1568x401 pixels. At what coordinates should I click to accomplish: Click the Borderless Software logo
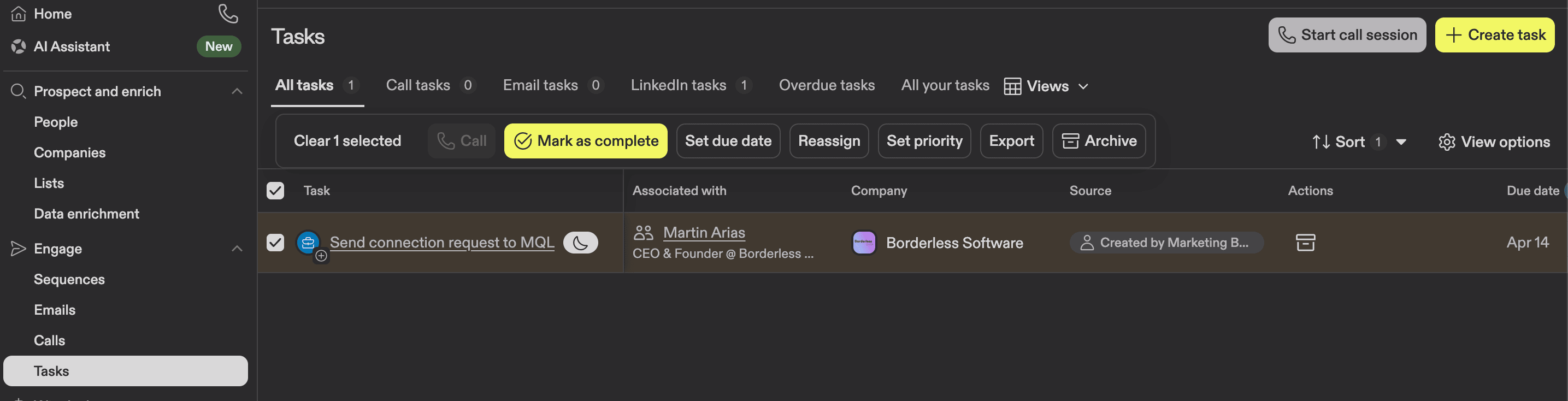pos(864,243)
